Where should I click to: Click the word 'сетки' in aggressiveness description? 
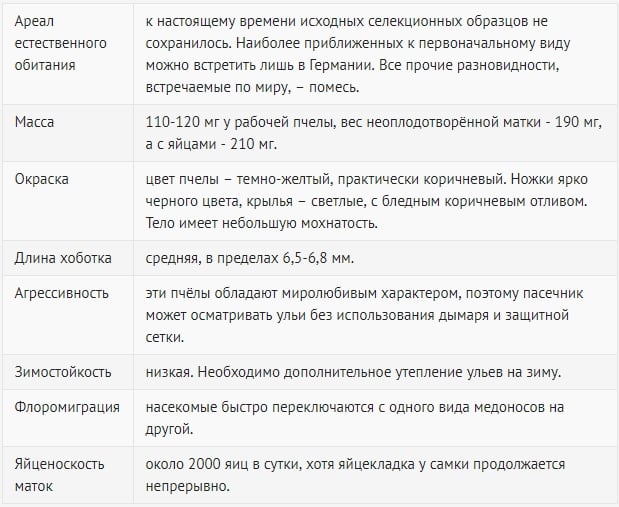(165, 337)
